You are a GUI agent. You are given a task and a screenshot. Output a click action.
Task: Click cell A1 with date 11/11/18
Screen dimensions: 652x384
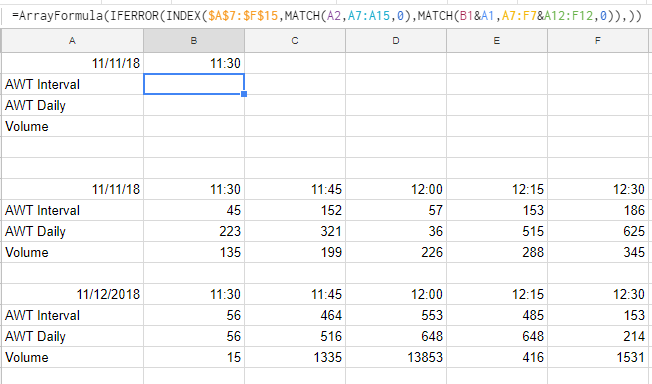72,63
